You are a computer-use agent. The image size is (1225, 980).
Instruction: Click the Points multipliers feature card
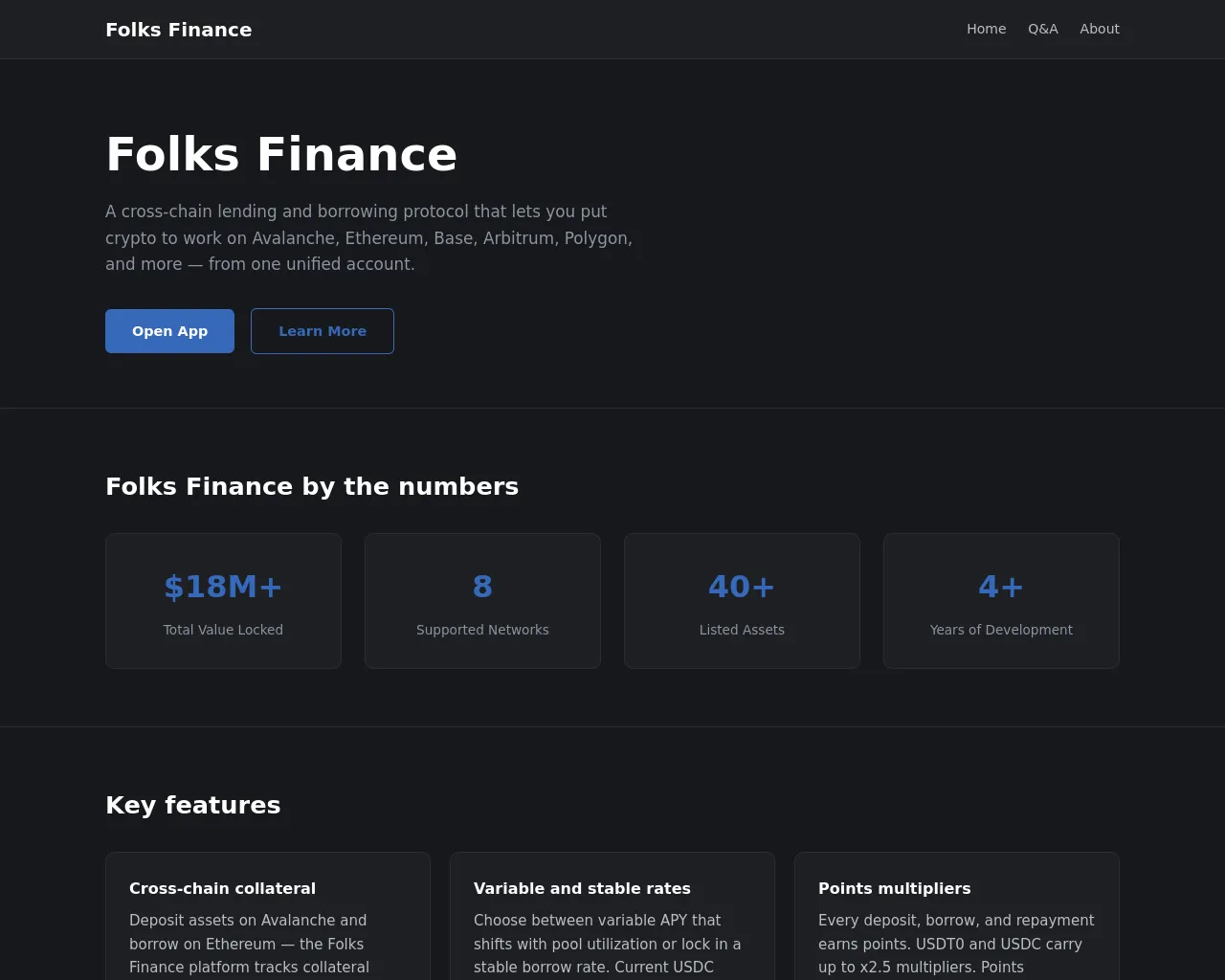pyautogui.click(x=957, y=916)
